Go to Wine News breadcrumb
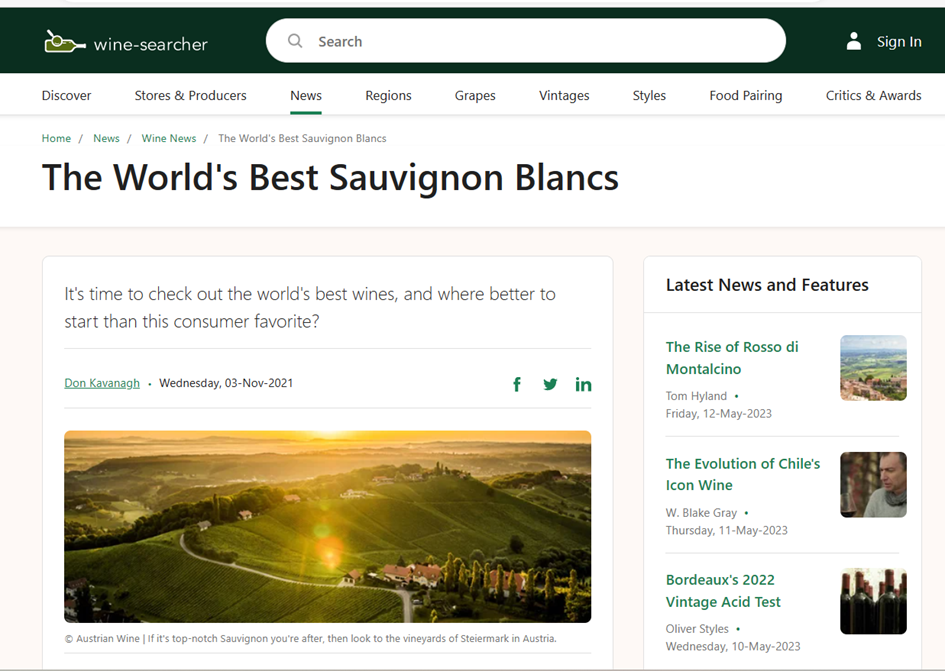 click(x=169, y=138)
